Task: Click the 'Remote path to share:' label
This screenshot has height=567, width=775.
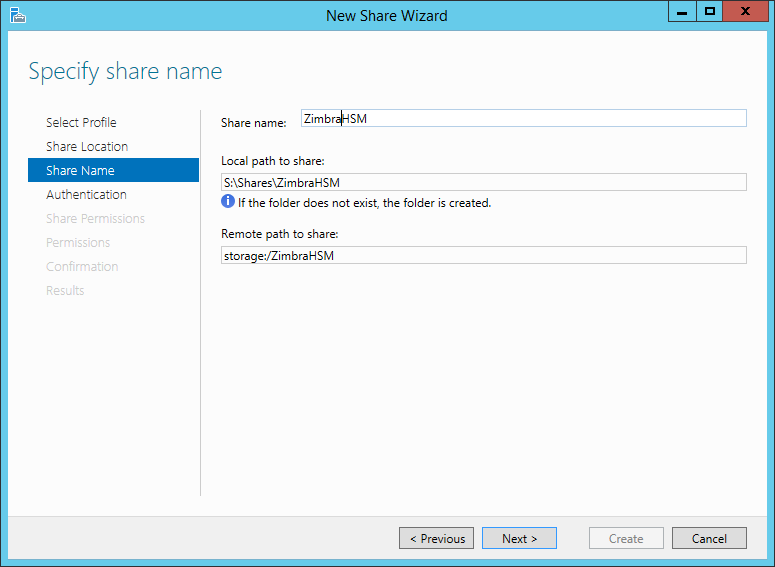Action: [280, 234]
